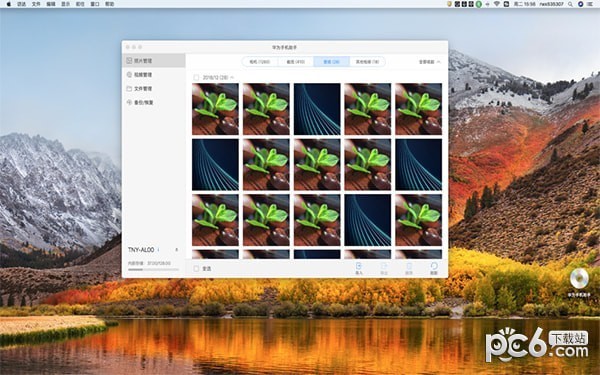Open the Window (窗口) menu
This screenshot has height=375, width=600.
[x=95, y=4]
